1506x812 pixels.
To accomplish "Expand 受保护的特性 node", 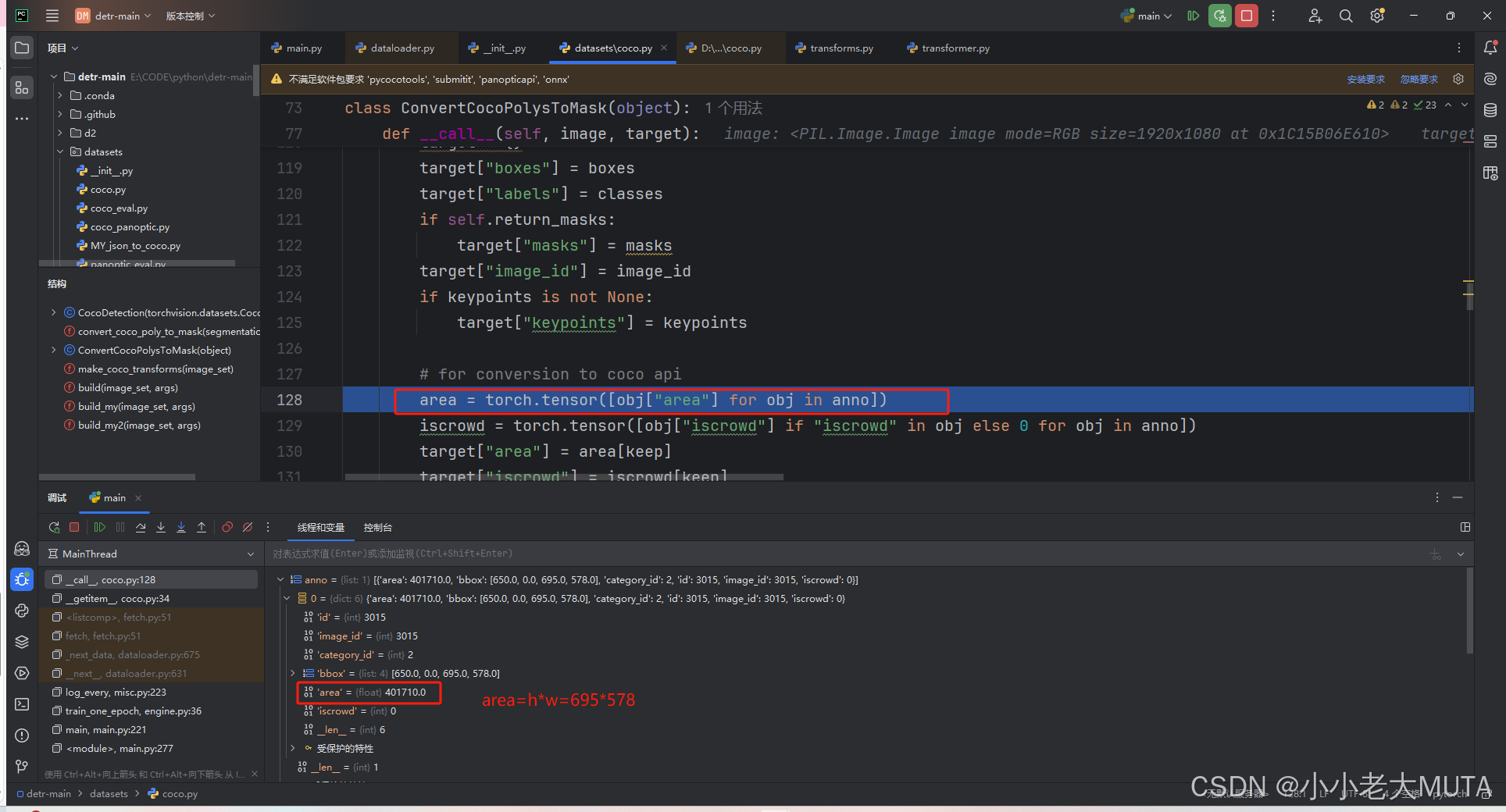I will [293, 748].
